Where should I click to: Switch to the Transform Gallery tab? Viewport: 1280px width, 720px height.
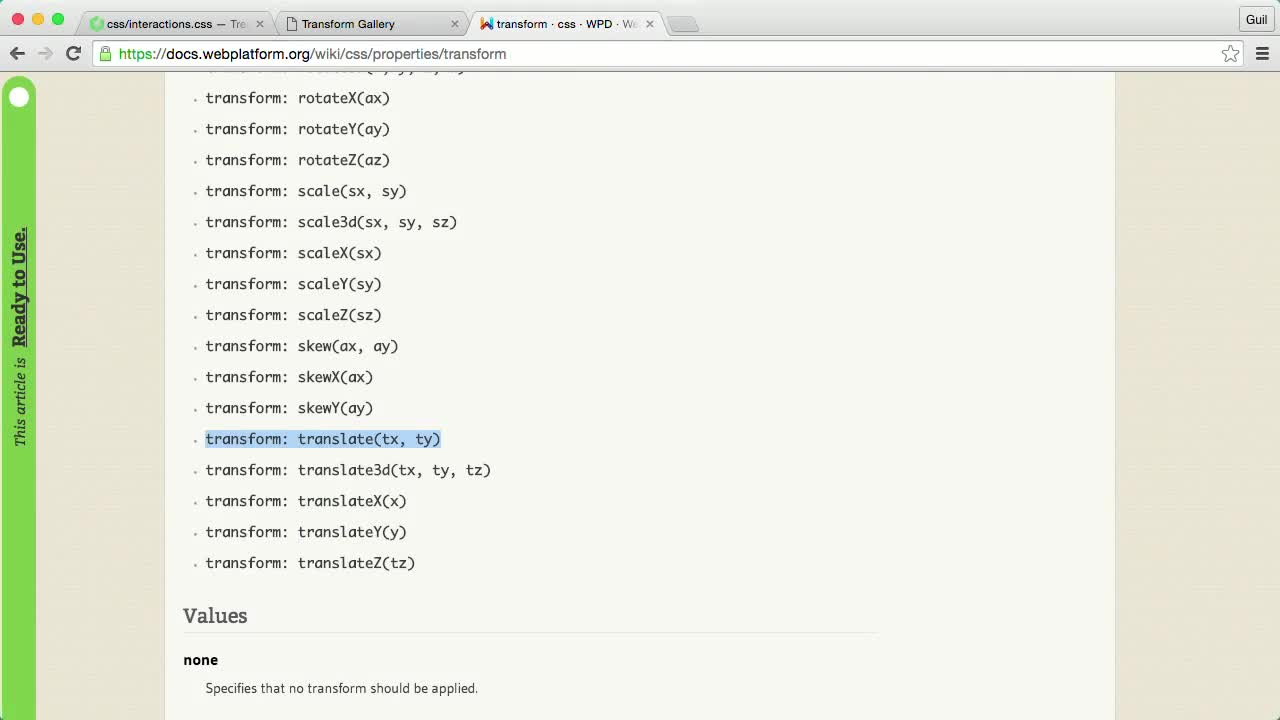coord(370,24)
